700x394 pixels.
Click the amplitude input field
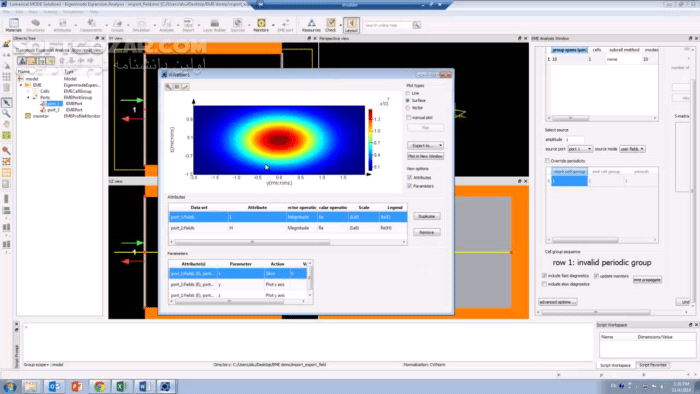[x=574, y=140]
